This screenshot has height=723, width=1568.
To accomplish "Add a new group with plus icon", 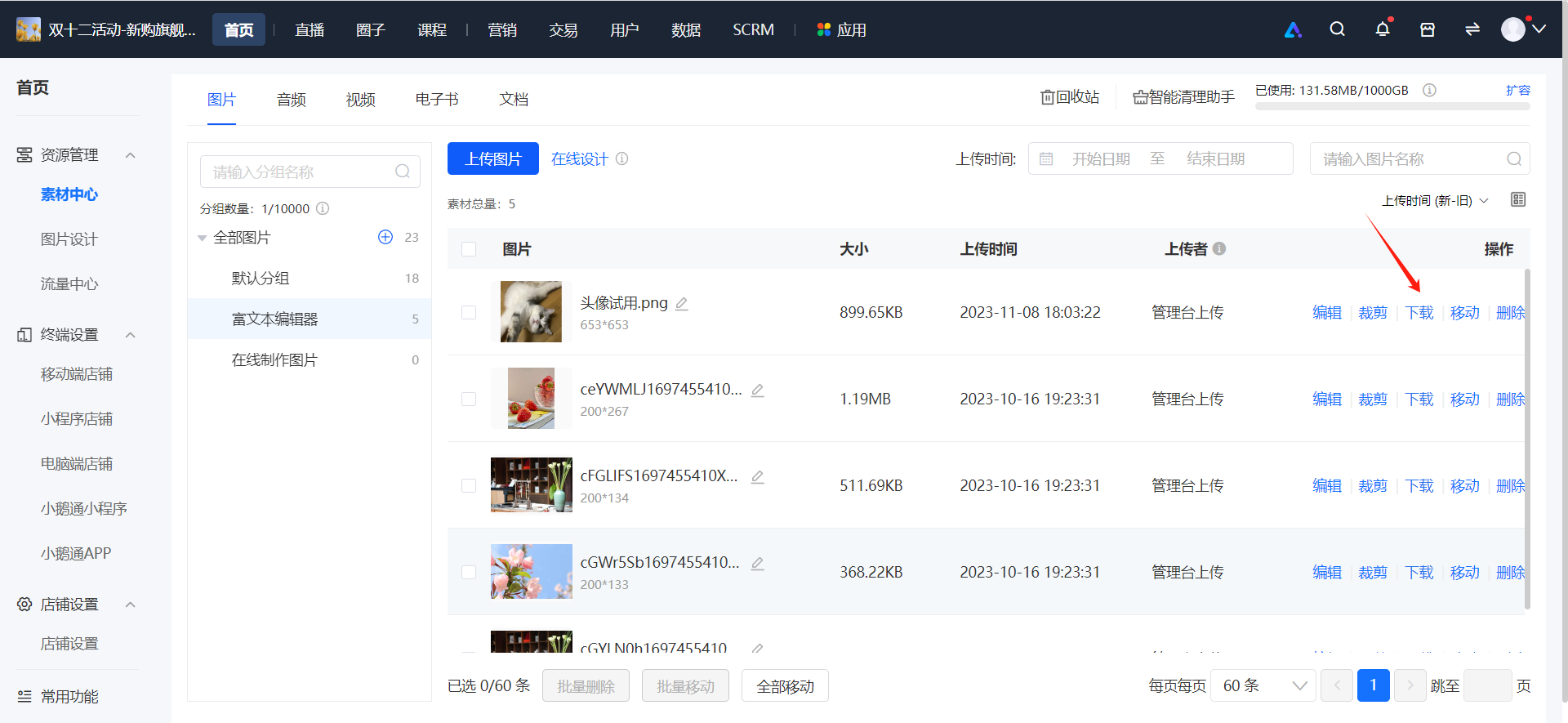I will point(385,237).
